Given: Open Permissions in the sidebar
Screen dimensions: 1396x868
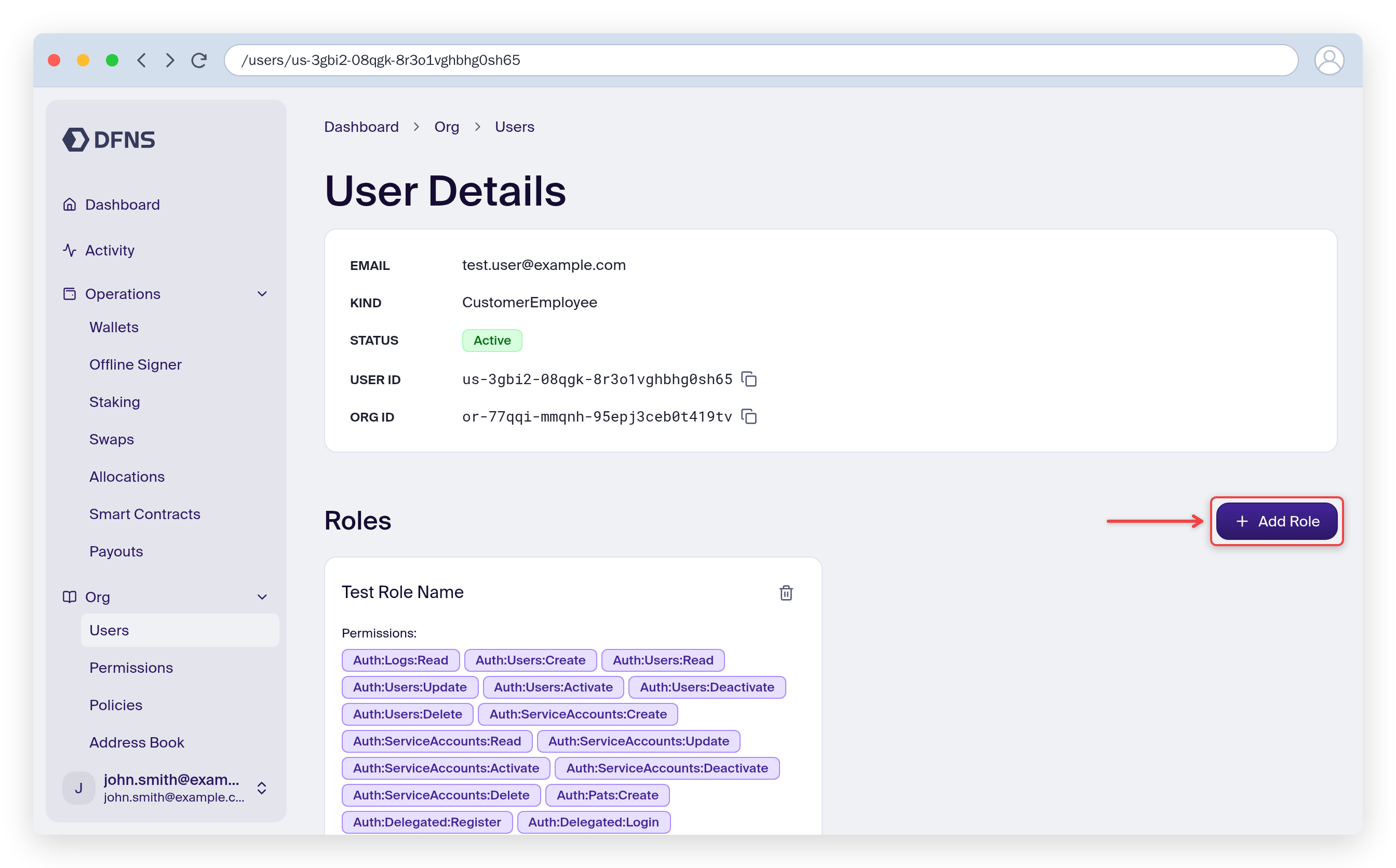Looking at the screenshot, I should pos(131,668).
